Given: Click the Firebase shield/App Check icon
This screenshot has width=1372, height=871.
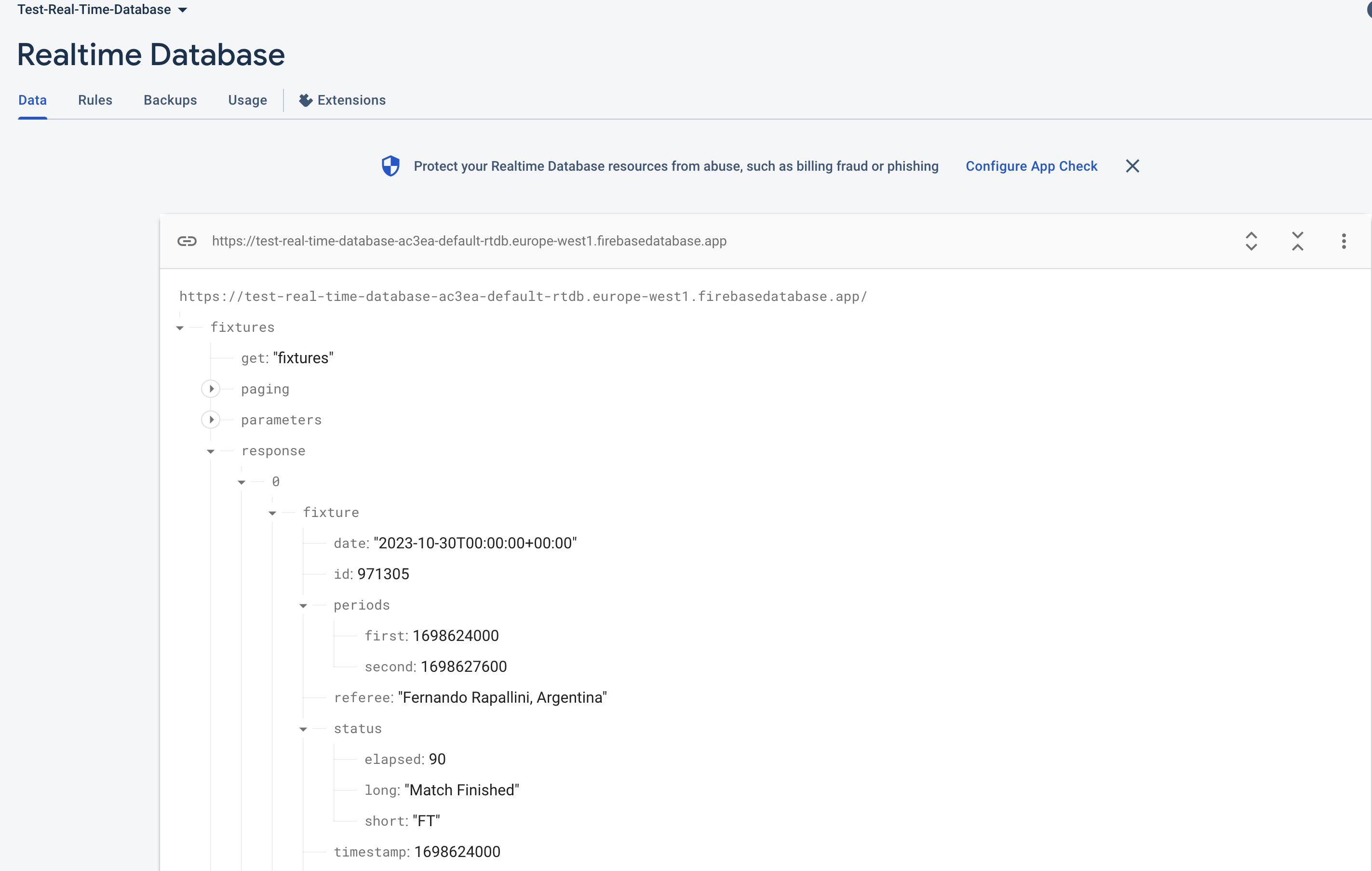Looking at the screenshot, I should click(390, 165).
